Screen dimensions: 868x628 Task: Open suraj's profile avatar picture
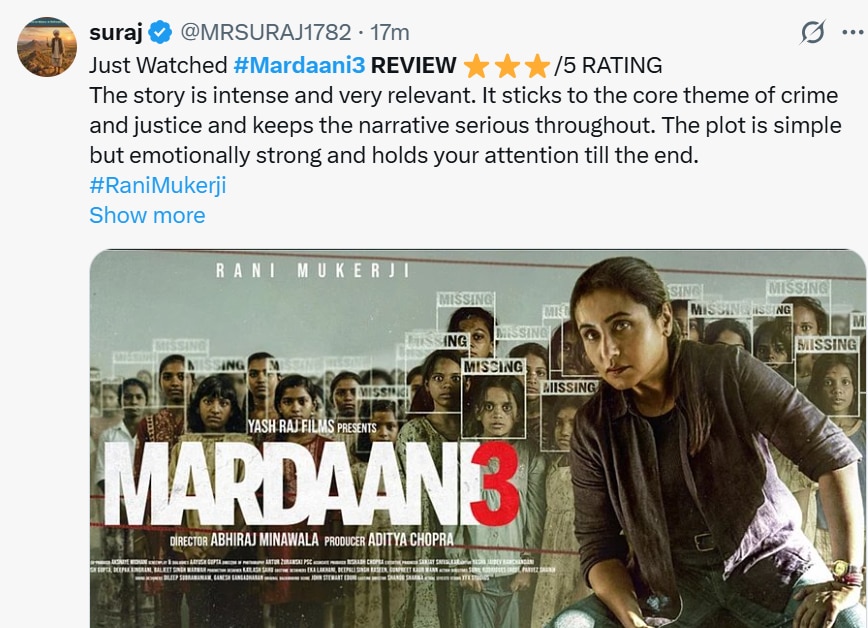tap(47, 47)
